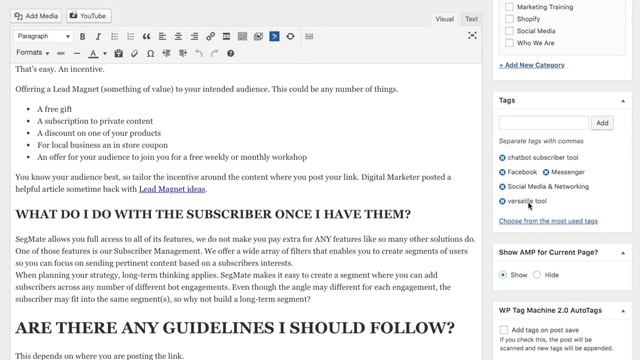Click the blue arrow shortcode icon
Image resolution: width=640 pixels, height=360 pixels.
click(x=274, y=36)
